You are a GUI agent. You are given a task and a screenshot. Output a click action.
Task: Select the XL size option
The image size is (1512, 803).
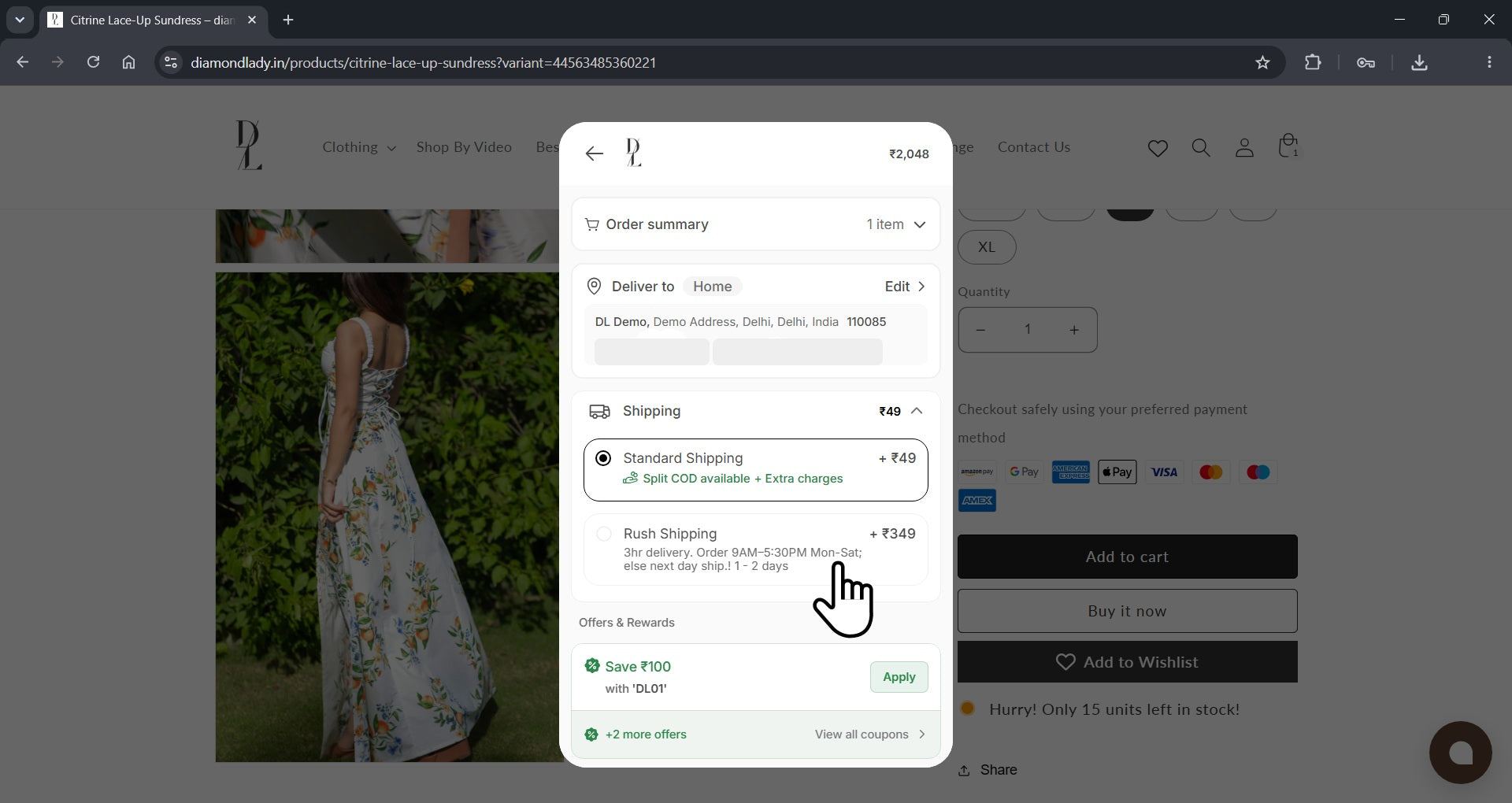point(987,247)
